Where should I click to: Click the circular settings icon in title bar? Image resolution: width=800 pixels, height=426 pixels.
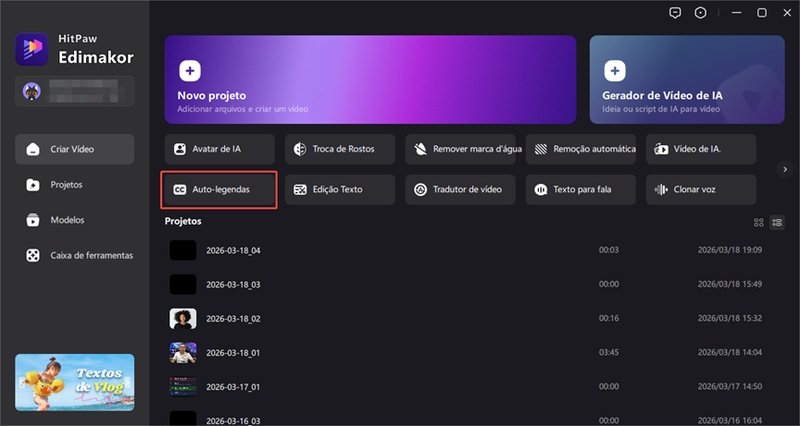pyautogui.click(x=701, y=13)
